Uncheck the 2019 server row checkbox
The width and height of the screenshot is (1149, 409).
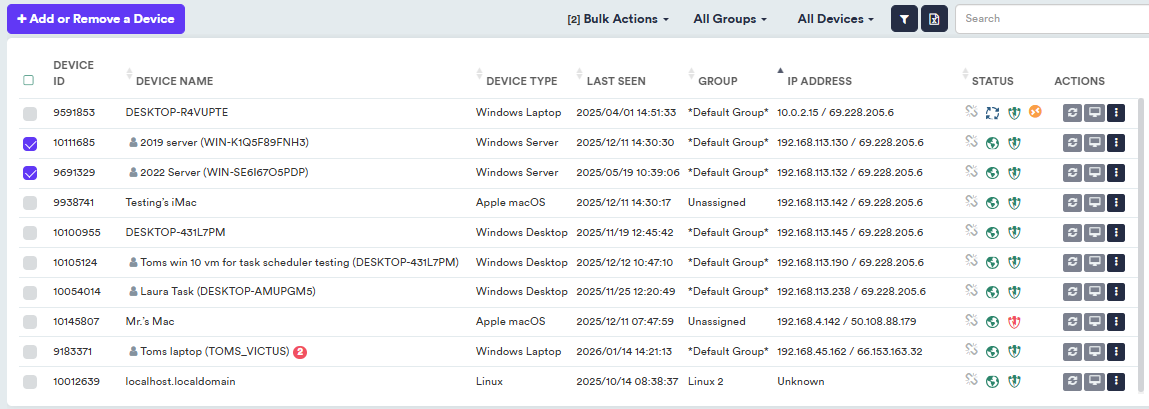(x=30, y=144)
